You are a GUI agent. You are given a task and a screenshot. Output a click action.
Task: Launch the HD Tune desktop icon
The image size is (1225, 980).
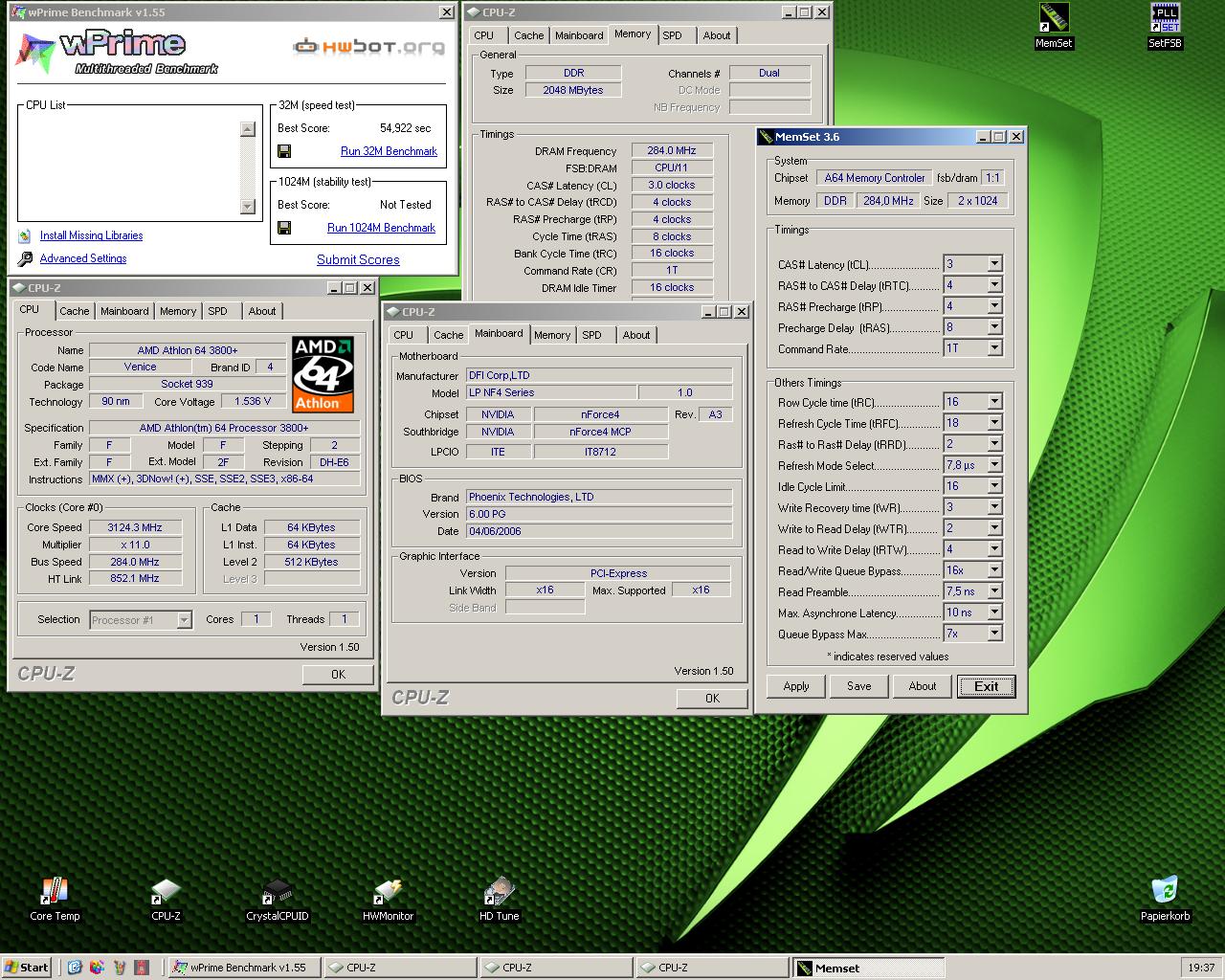coord(499,900)
